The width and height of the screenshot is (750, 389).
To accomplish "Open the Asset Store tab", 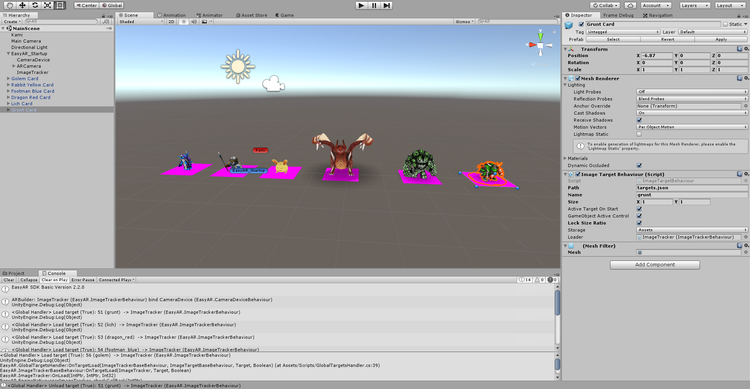I will coord(252,15).
